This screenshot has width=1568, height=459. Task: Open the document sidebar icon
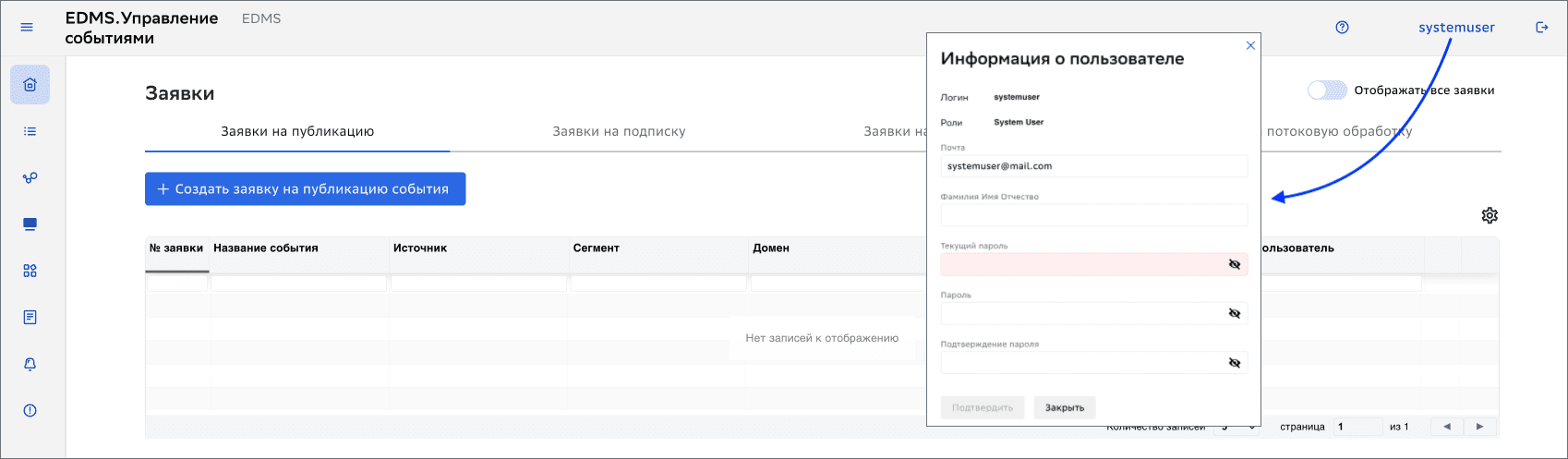(x=30, y=317)
